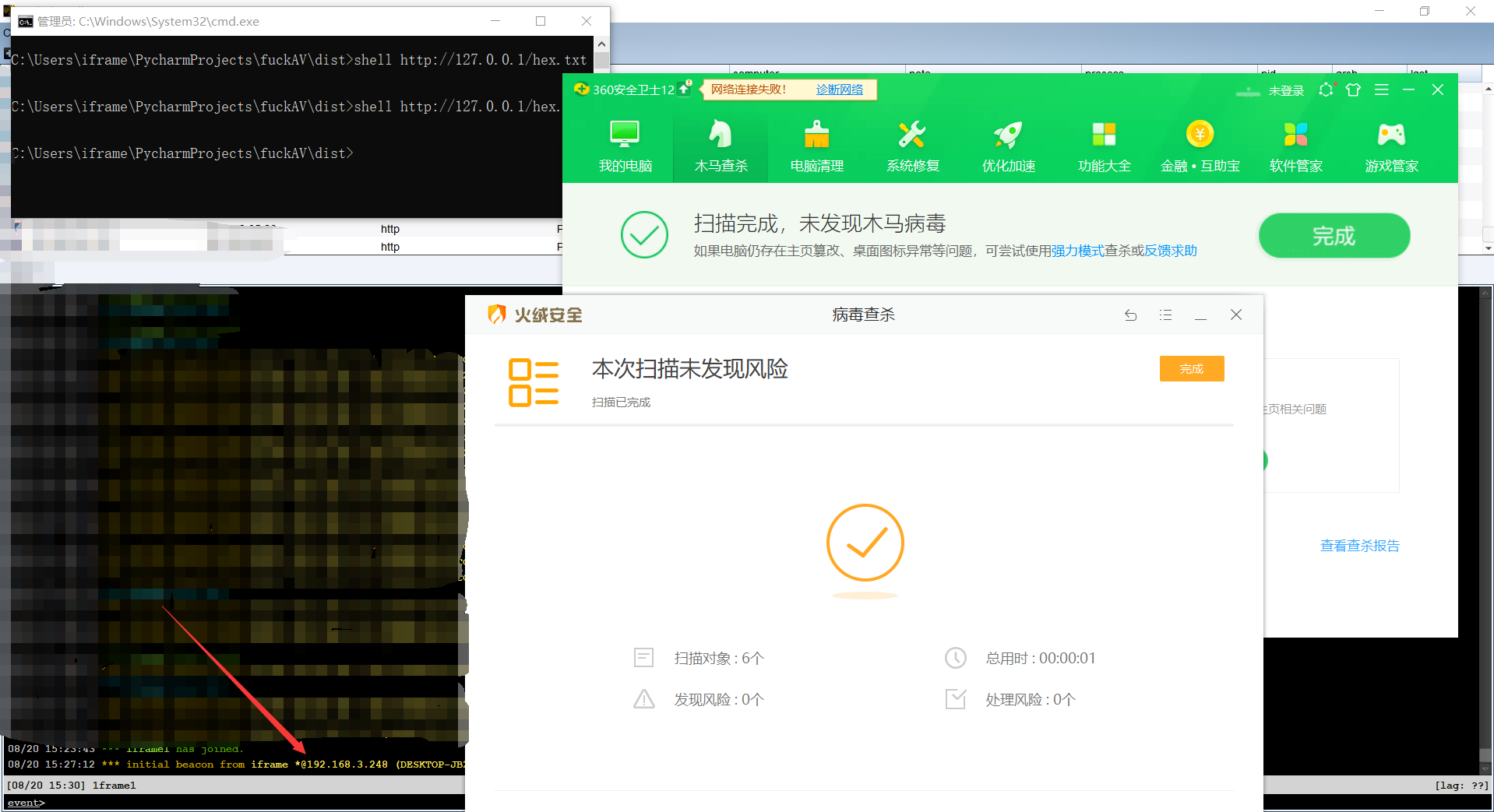This screenshot has height=812, width=1494.
Task: Click 未登录 login entry
Action: point(1286,90)
